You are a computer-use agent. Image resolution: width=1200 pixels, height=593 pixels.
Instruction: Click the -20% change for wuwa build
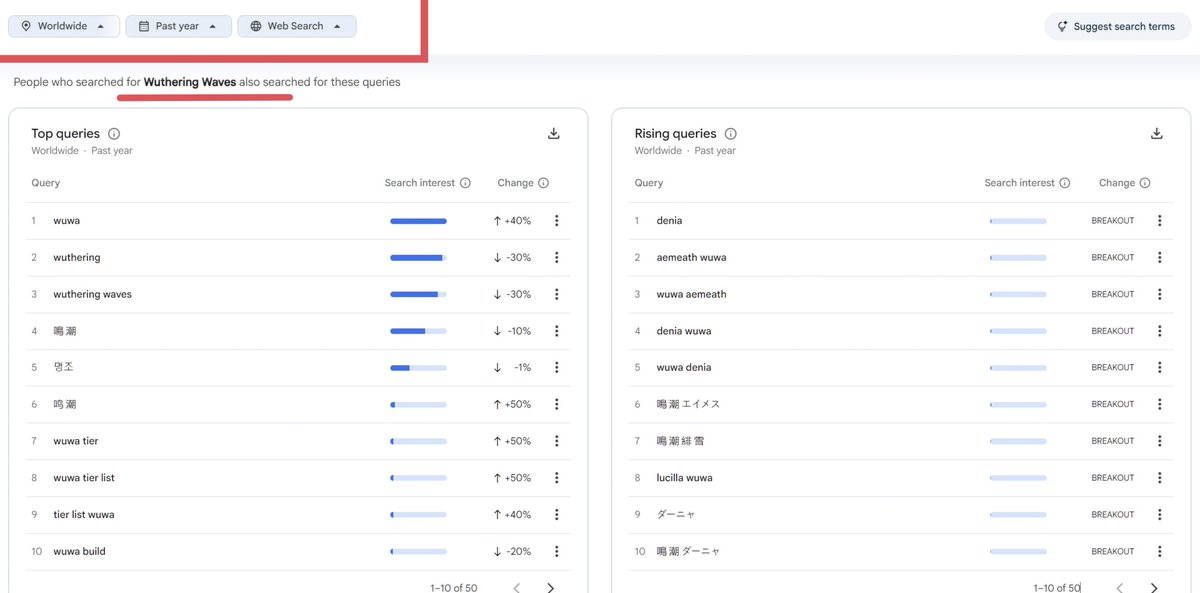512,552
